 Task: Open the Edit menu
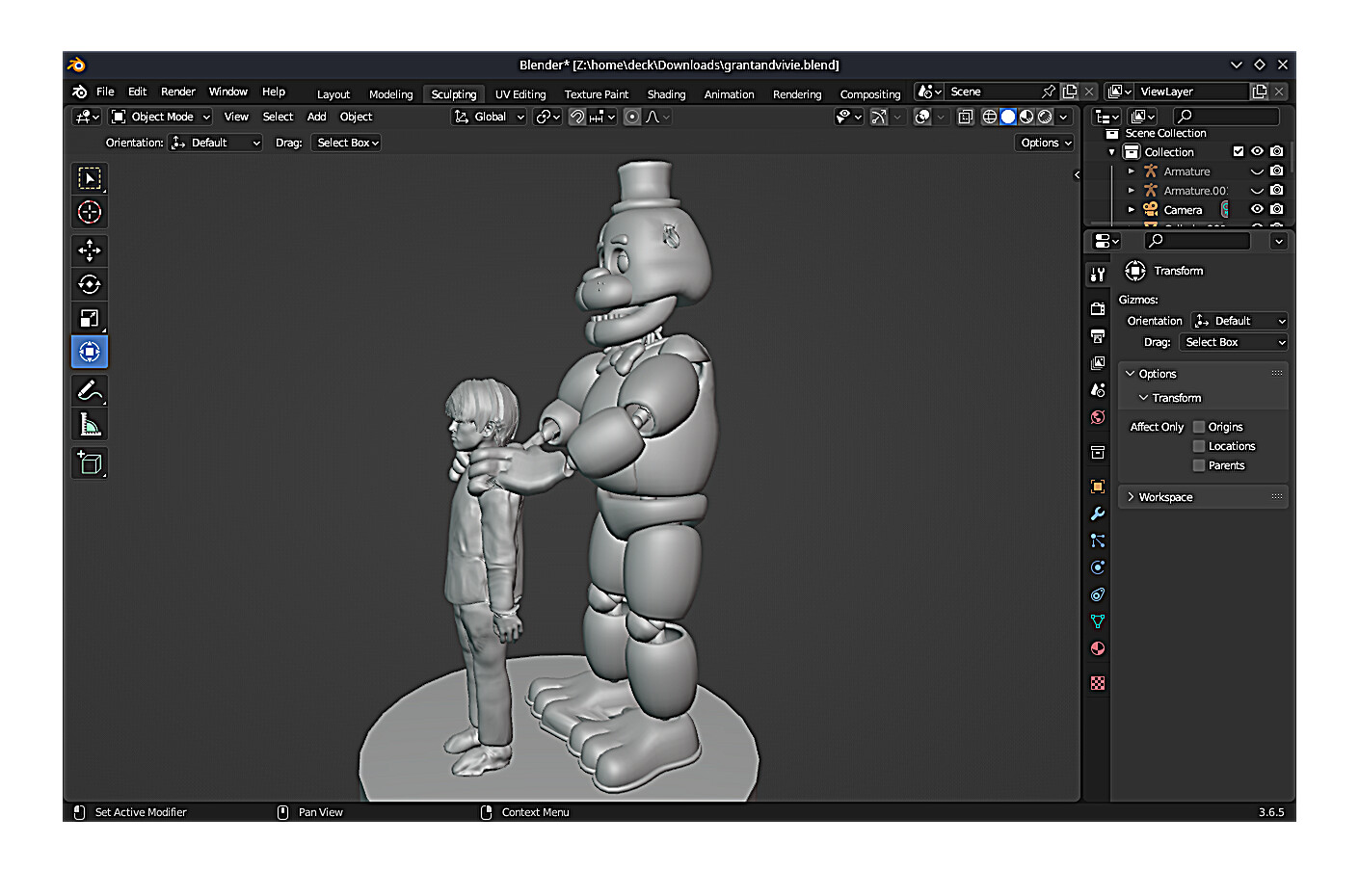[138, 92]
